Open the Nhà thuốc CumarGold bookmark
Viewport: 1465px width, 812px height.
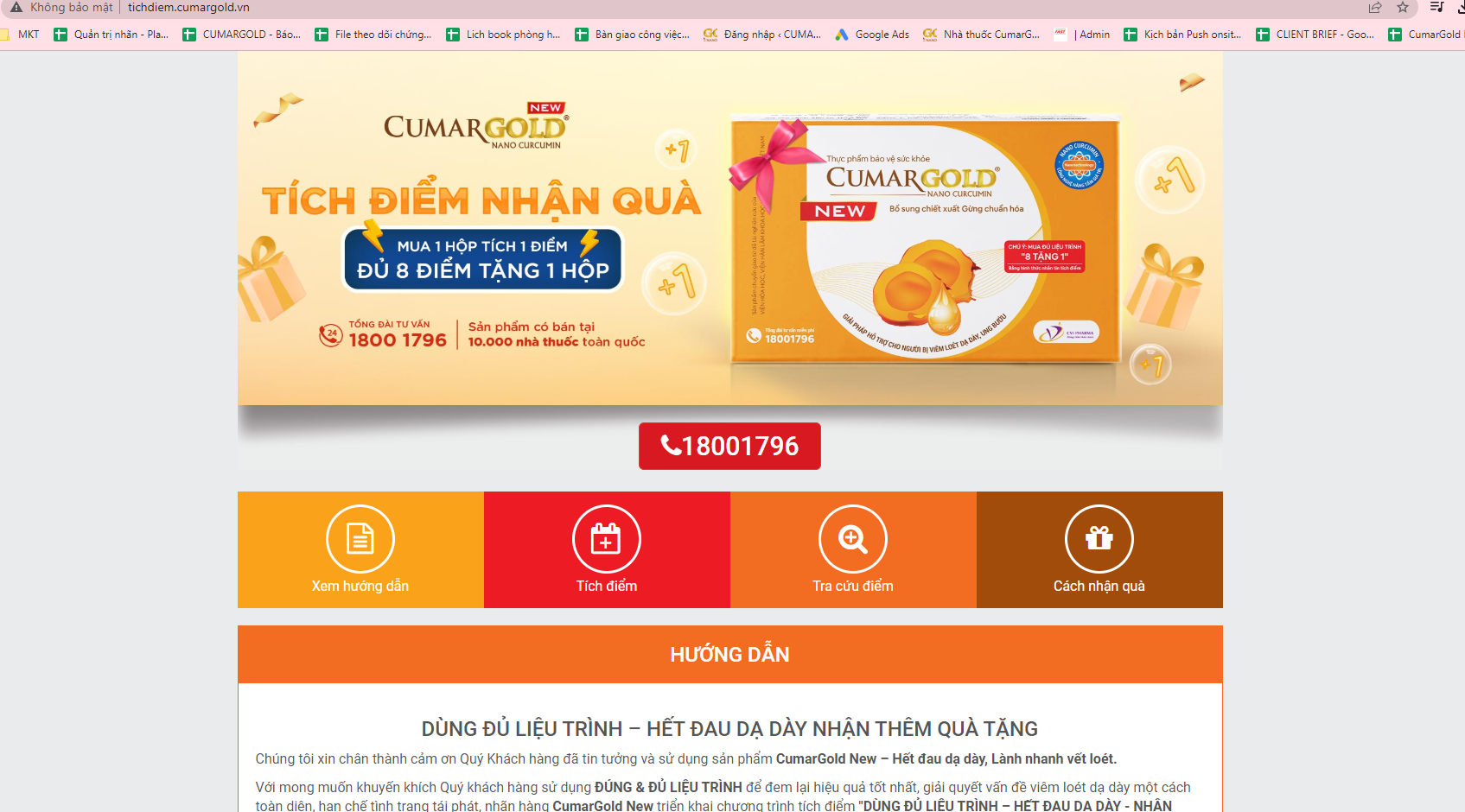pos(982,35)
